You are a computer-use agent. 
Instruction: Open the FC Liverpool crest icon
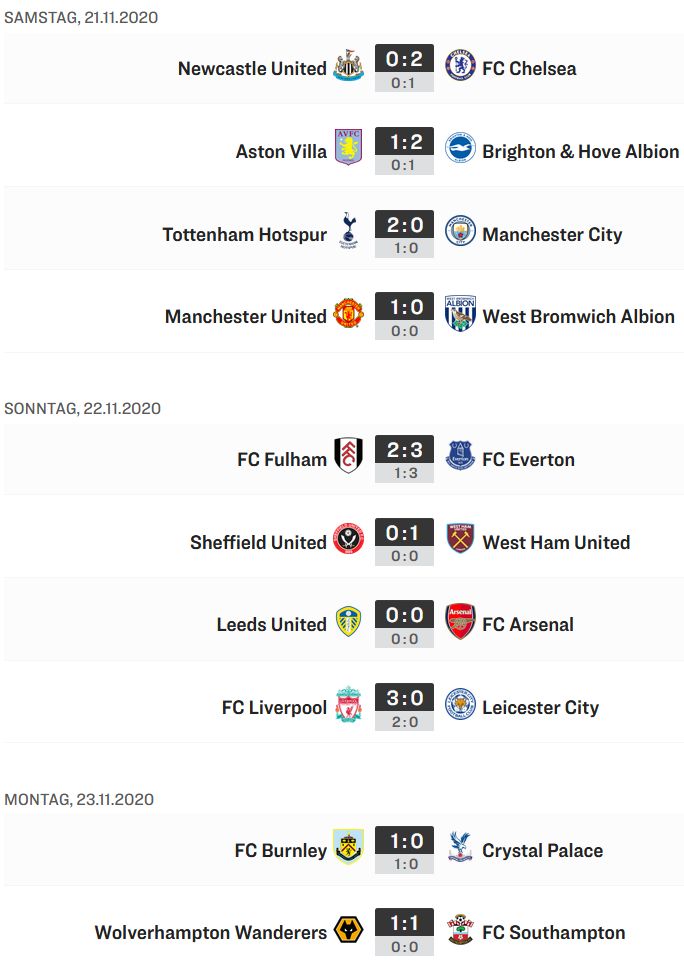[348, 704]
